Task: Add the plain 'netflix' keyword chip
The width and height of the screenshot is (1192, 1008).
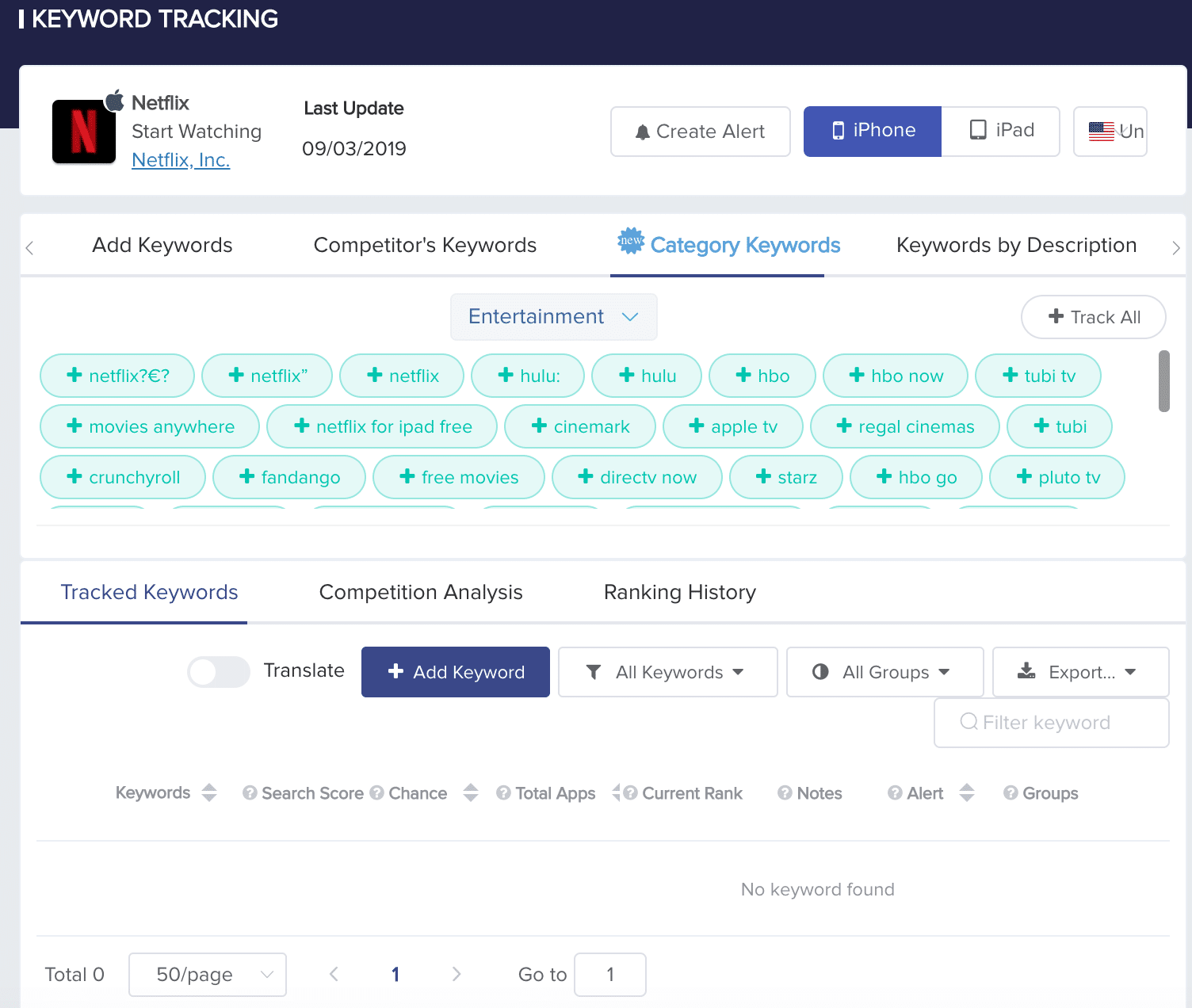Action: point(402,376)
